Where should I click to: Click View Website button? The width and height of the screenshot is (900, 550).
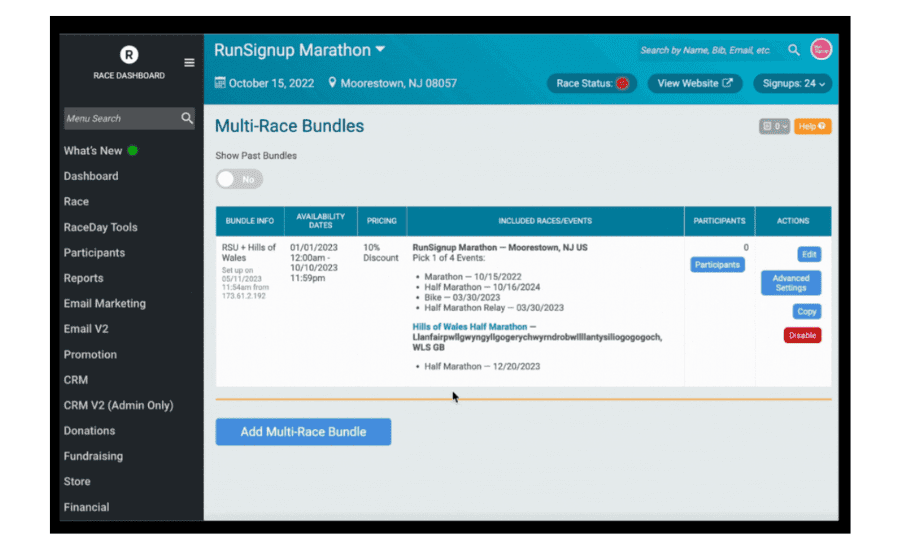coord(695,83)
